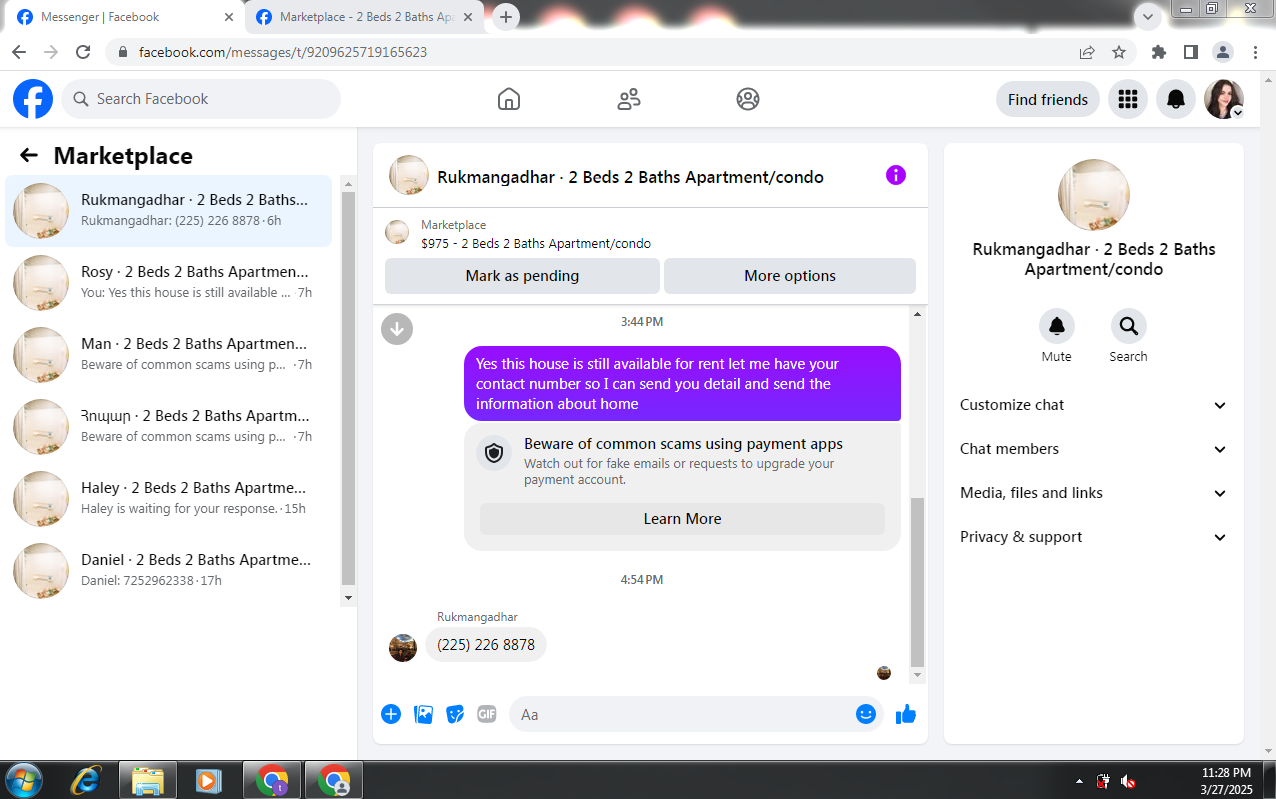
Task: Open the emoji picker
Action: [x=866, y=714]
